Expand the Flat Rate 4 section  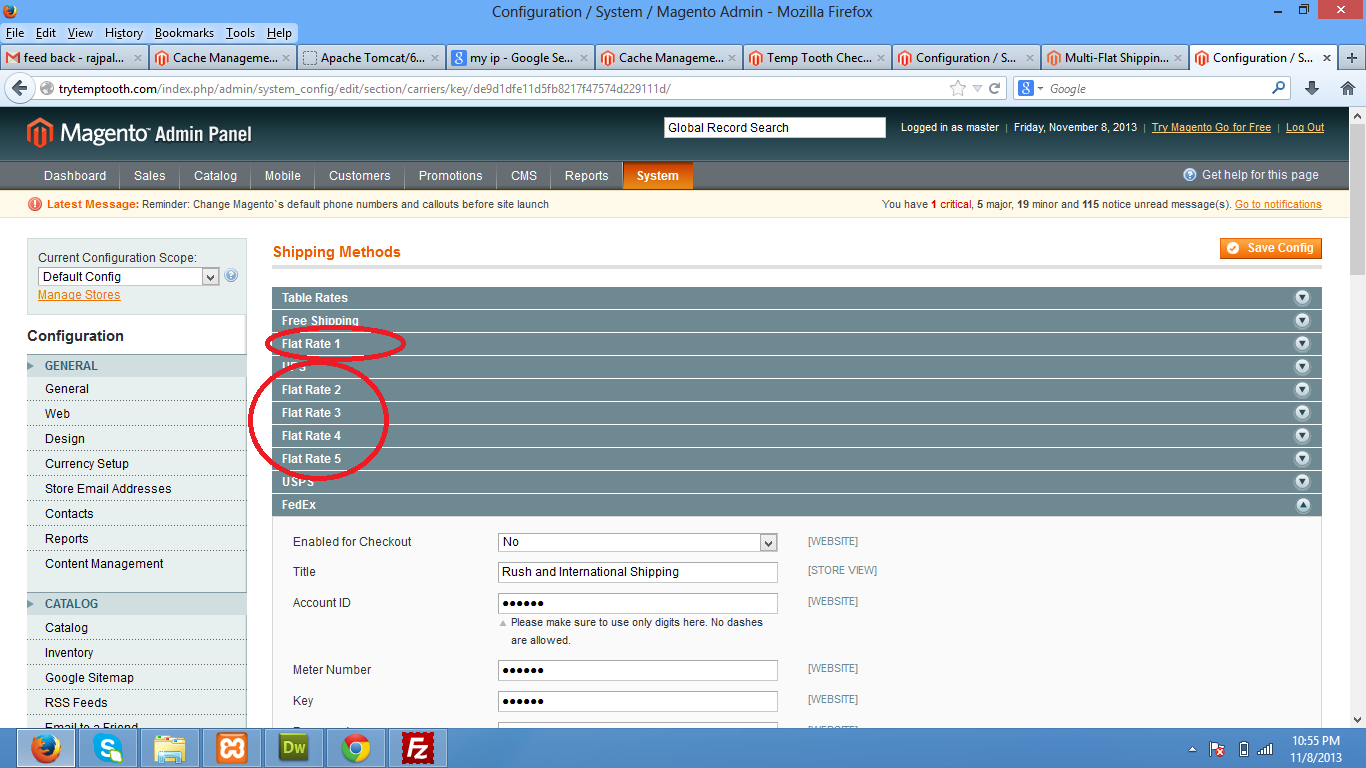coord(796,435)
